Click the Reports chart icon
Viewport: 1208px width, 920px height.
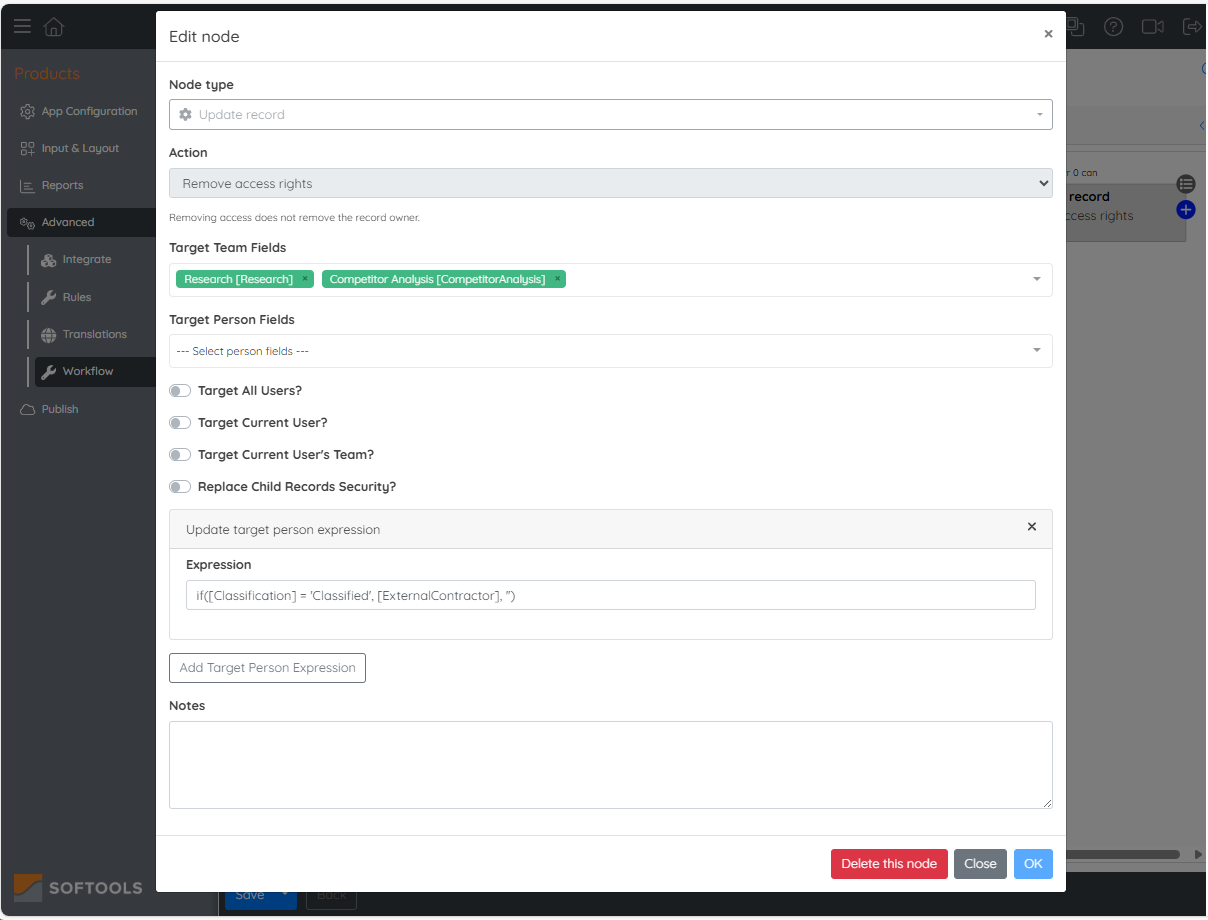click(x=27, y=186)
